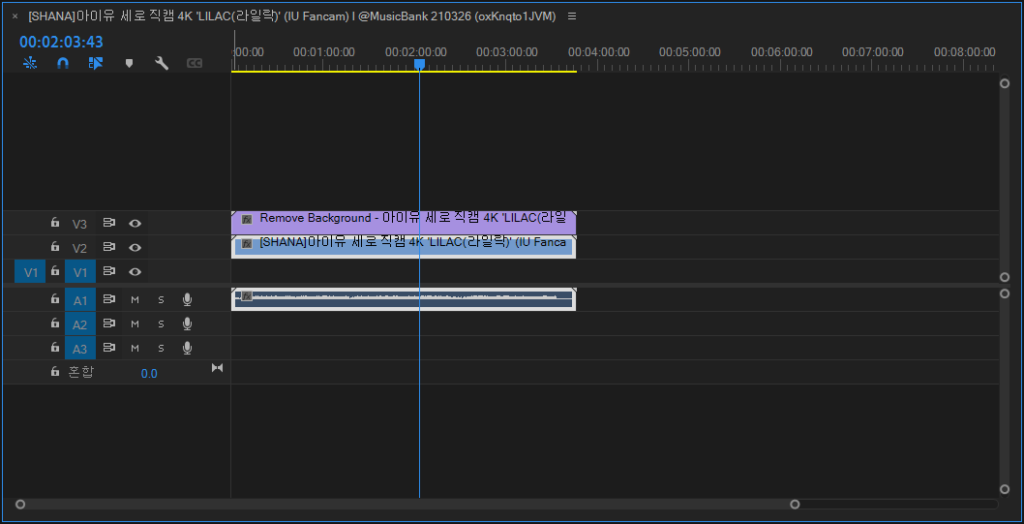Toggle lock on track V3
The width and height of the screenshot is (1024, 524).
56,223
